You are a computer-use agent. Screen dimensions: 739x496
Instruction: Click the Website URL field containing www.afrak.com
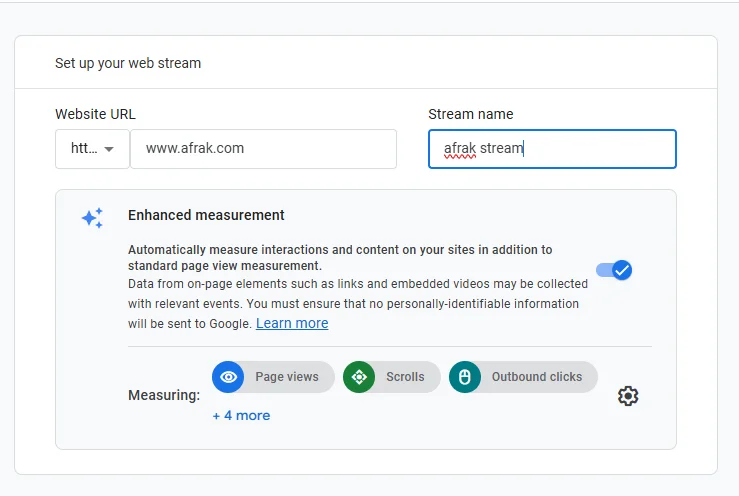click(x=263, y=149)
